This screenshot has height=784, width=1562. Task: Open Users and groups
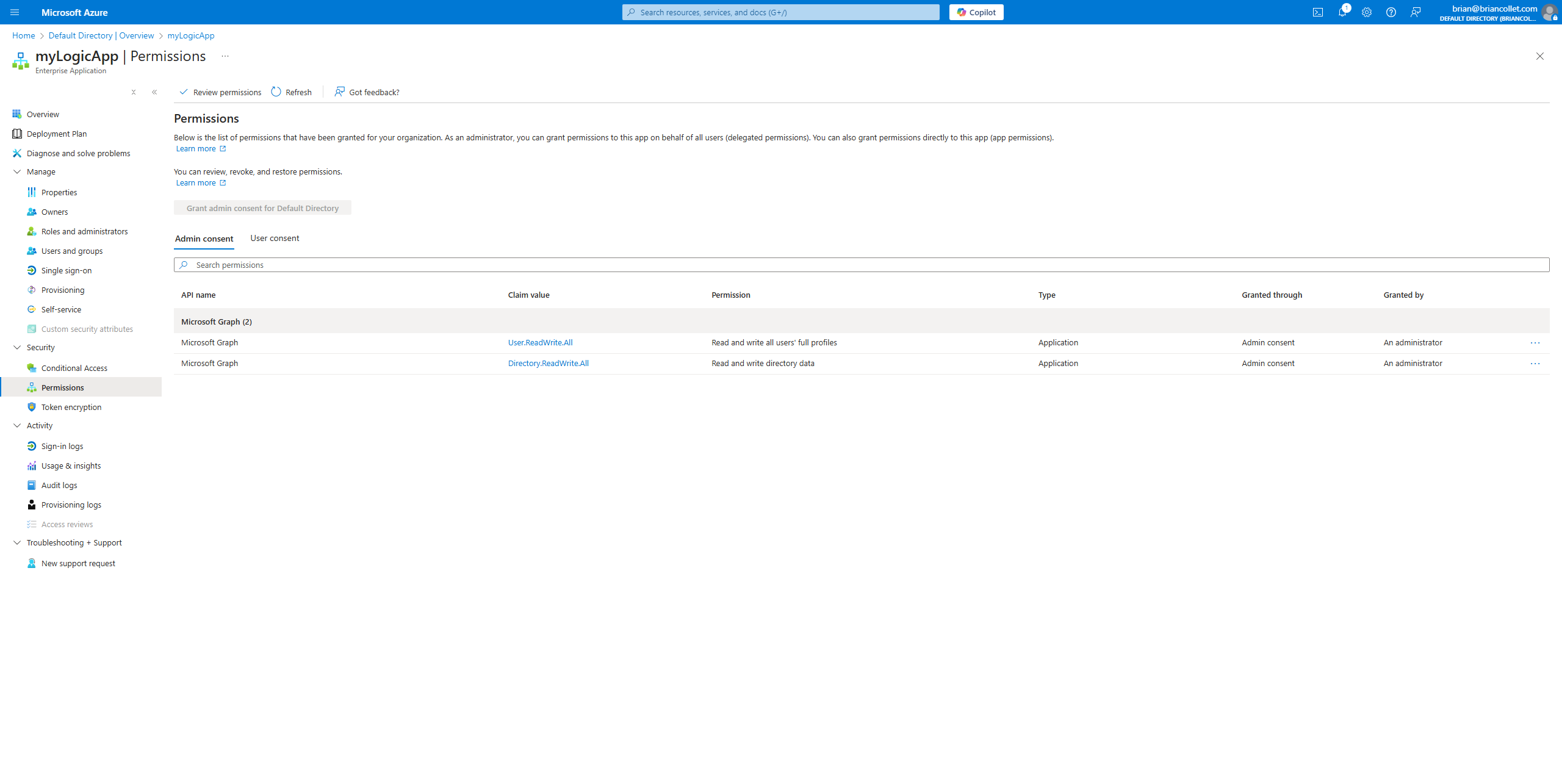click(x=72, y=251)
